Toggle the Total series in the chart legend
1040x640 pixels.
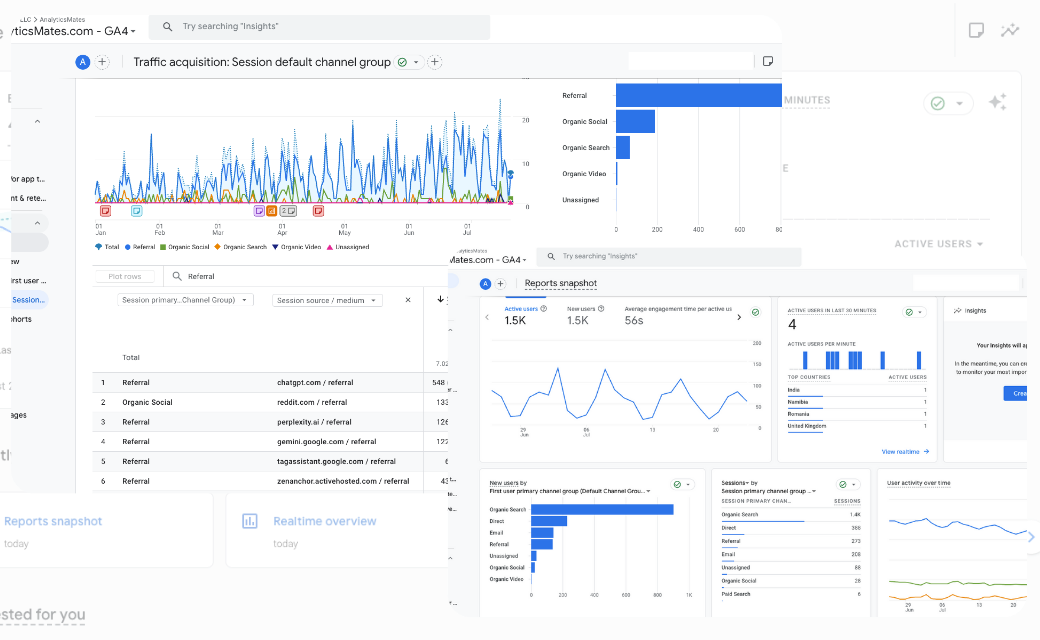(x=107, y=247)
